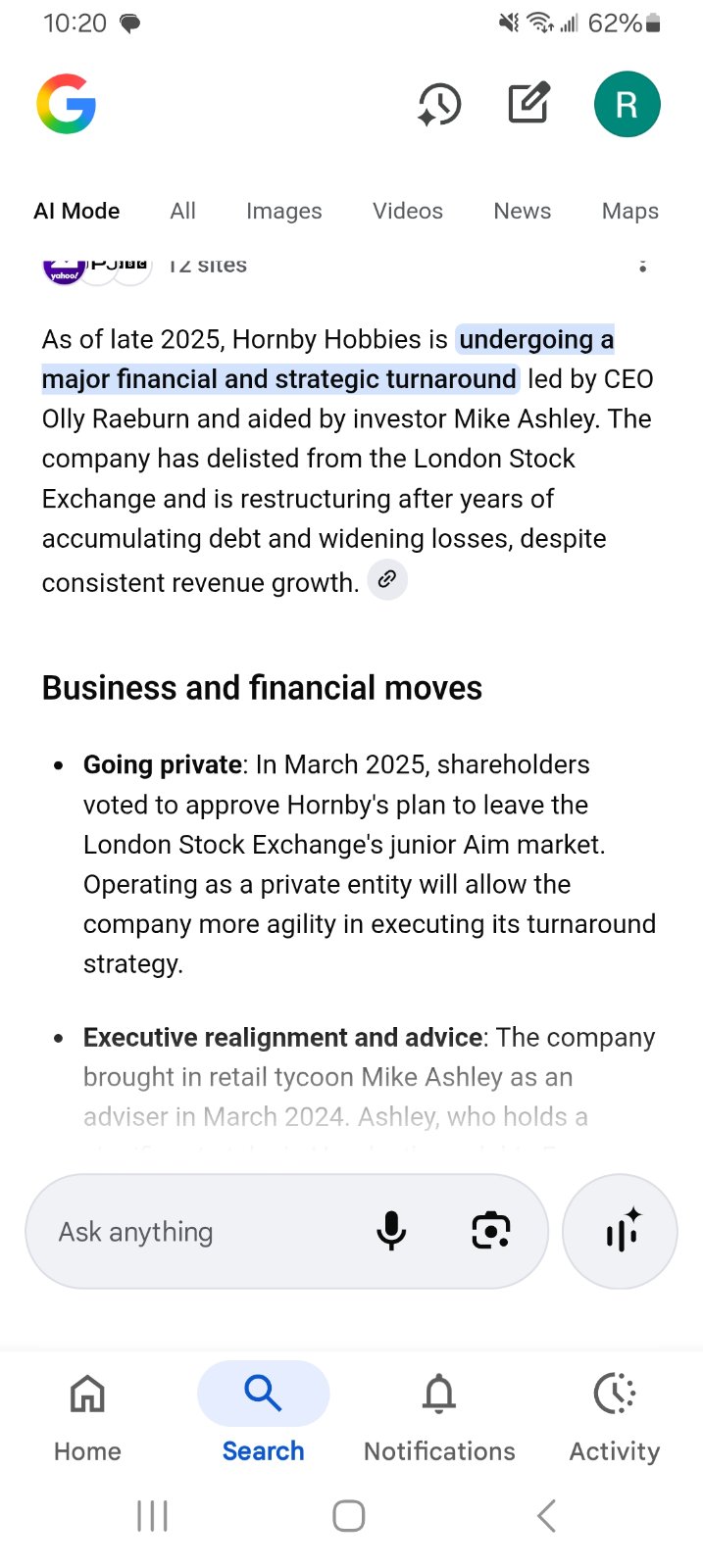Open Notifications bell in bottom bar

(x=439, y=1416)
